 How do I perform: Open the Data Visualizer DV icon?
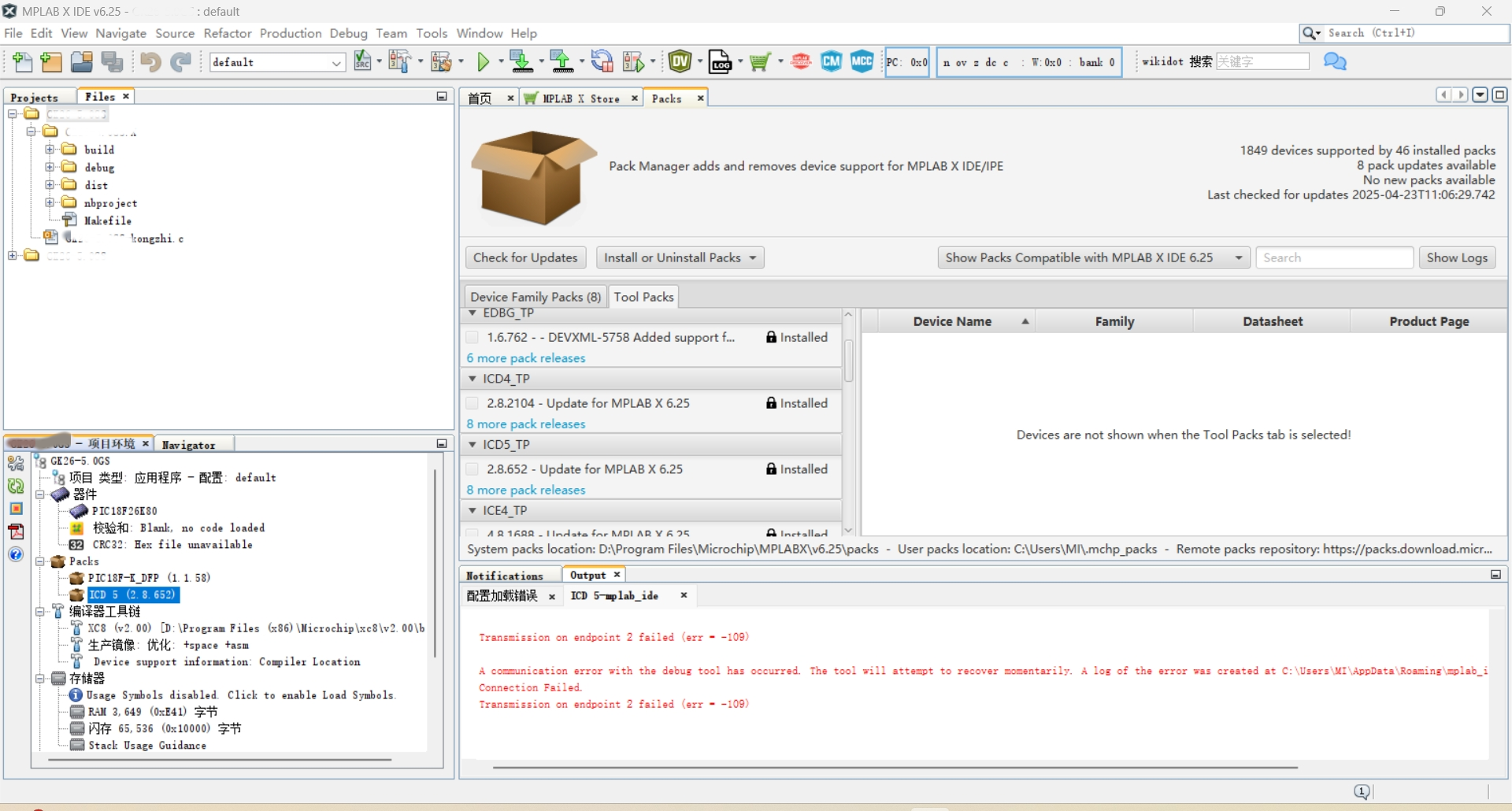(680, 61)
